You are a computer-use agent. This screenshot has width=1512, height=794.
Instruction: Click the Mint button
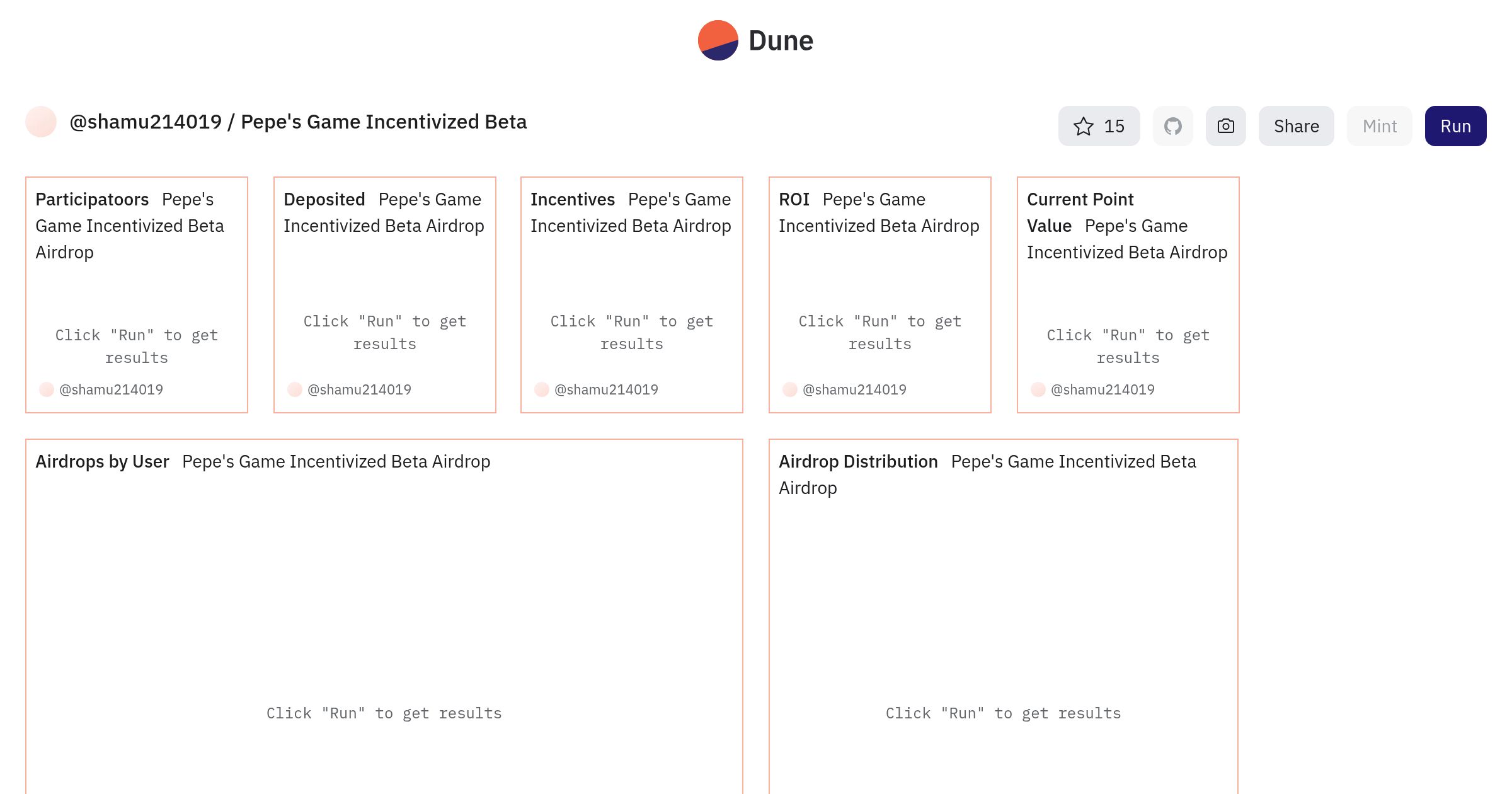click(1379, 126)
